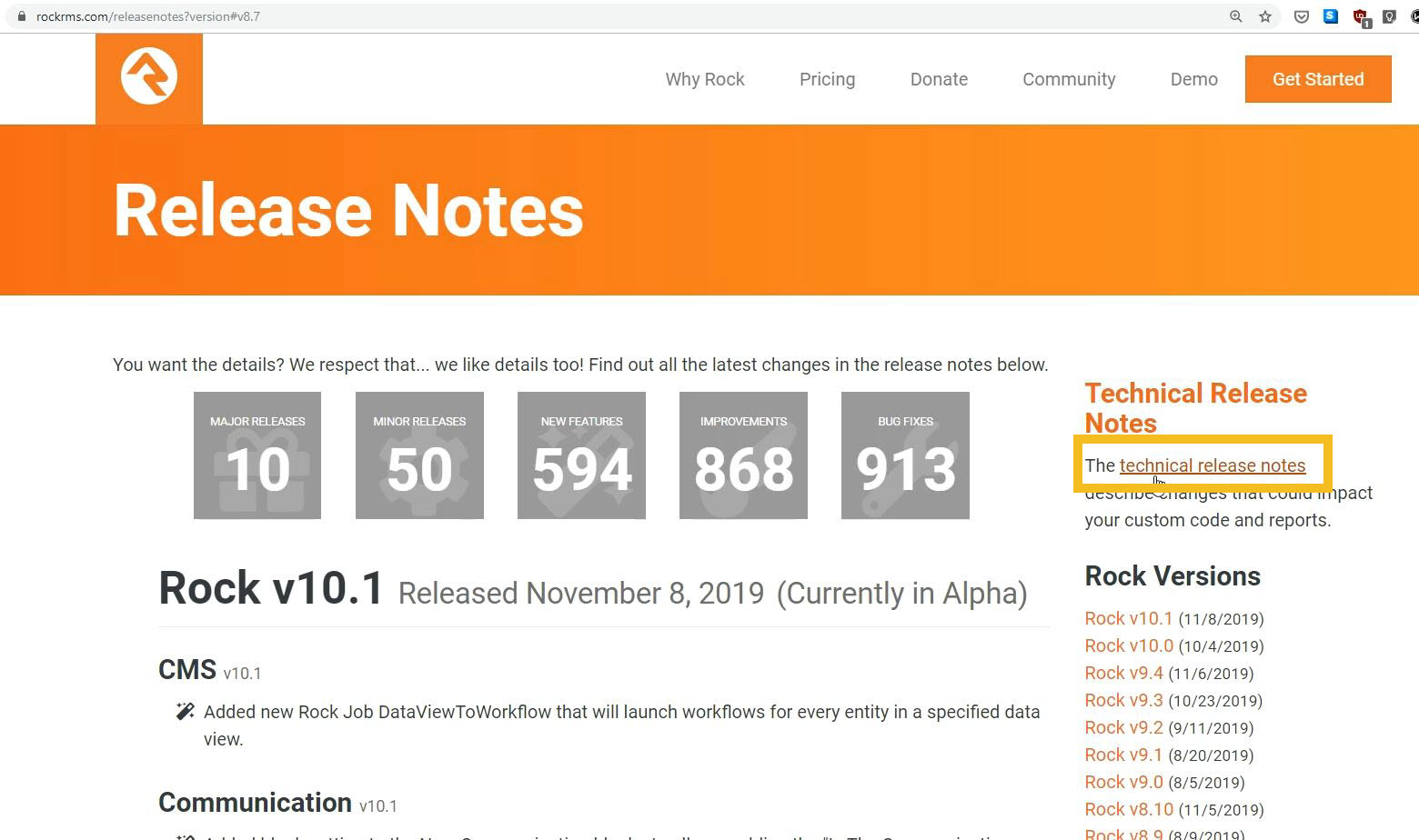Click the padlock site info icon
Screen dimensions: 1419x840
tap(22, 16)
